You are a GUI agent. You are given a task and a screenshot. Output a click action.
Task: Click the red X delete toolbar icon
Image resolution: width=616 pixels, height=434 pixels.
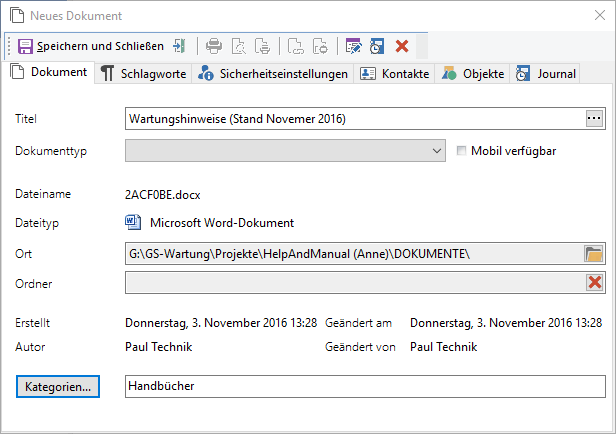pyautogui.click(x=402, y=46)
